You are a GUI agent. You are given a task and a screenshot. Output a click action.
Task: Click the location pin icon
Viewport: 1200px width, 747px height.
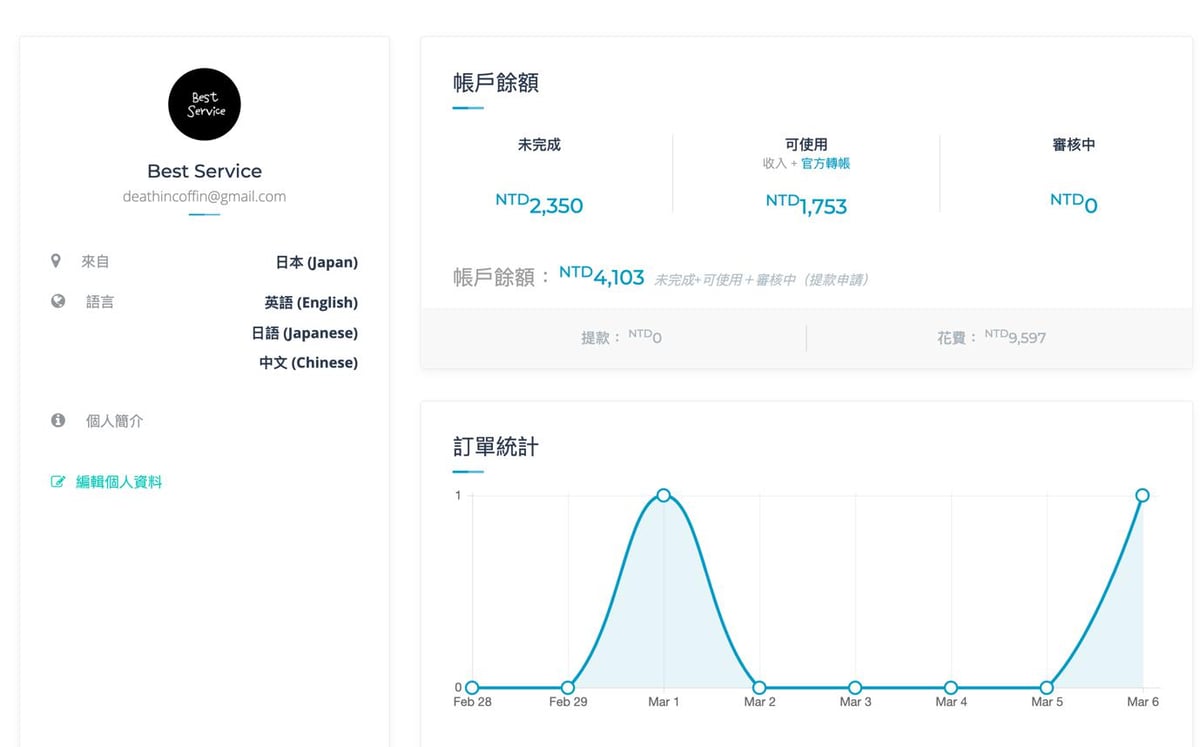[x=56, y=261]
